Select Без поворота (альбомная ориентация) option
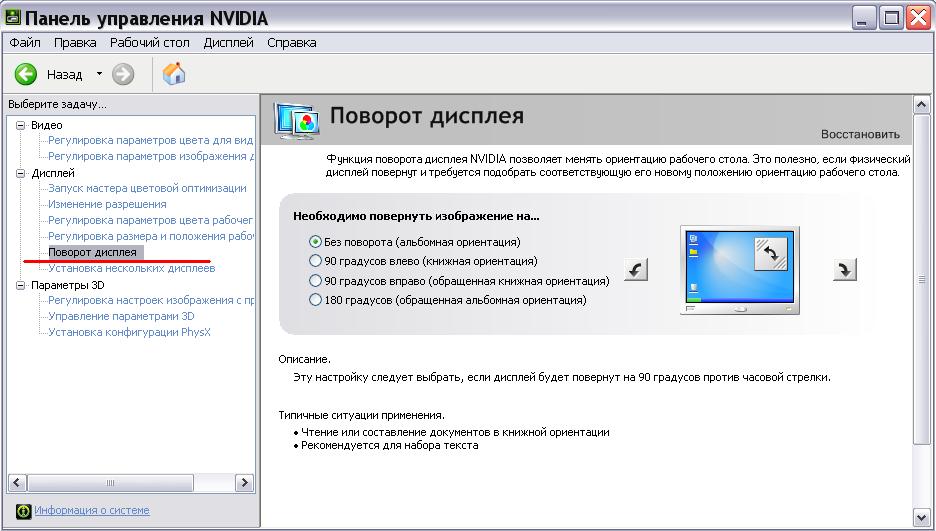The width and height of the screenshot is (936, 531). (x=414, y=242)
